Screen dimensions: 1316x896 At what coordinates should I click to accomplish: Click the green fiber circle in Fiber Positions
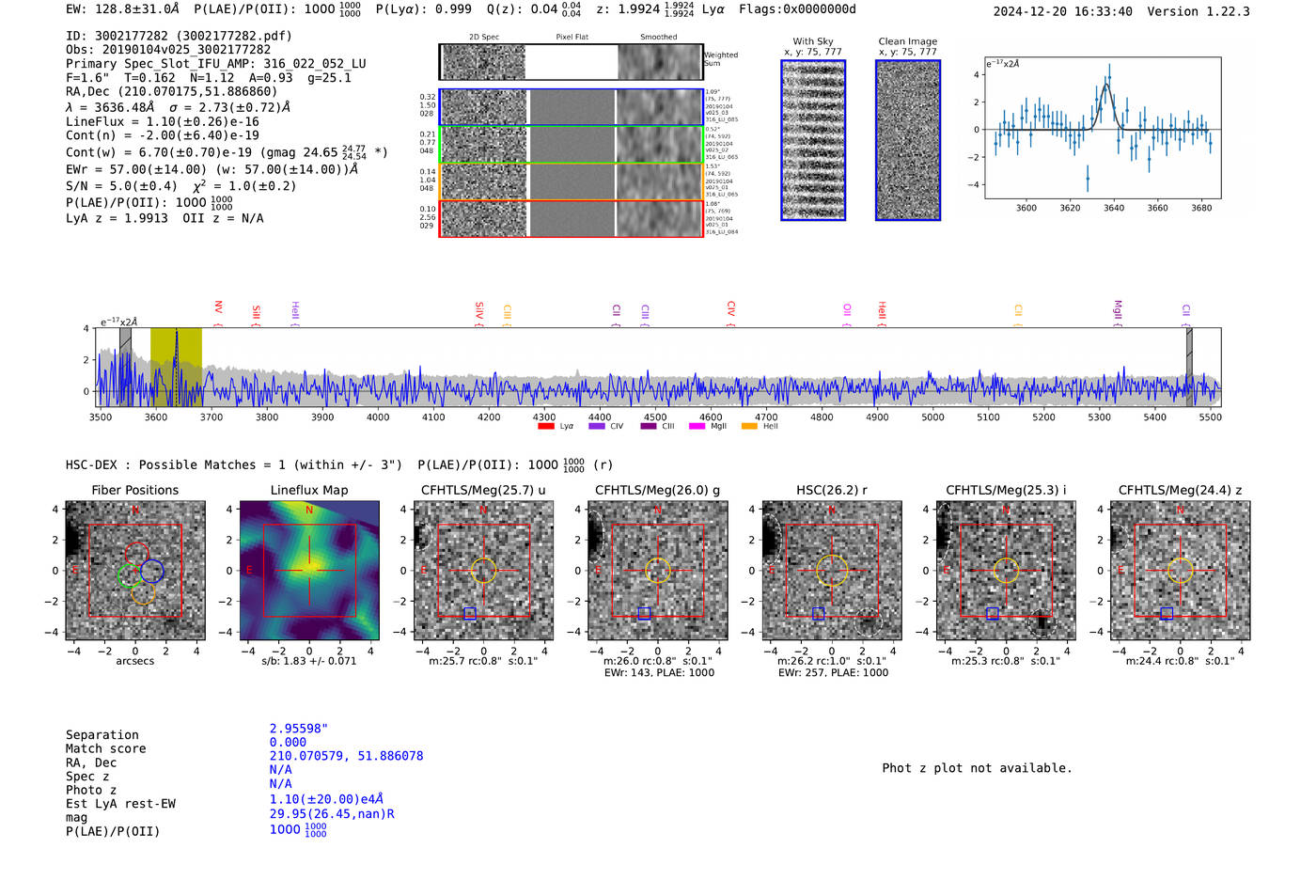pos(130,574)
